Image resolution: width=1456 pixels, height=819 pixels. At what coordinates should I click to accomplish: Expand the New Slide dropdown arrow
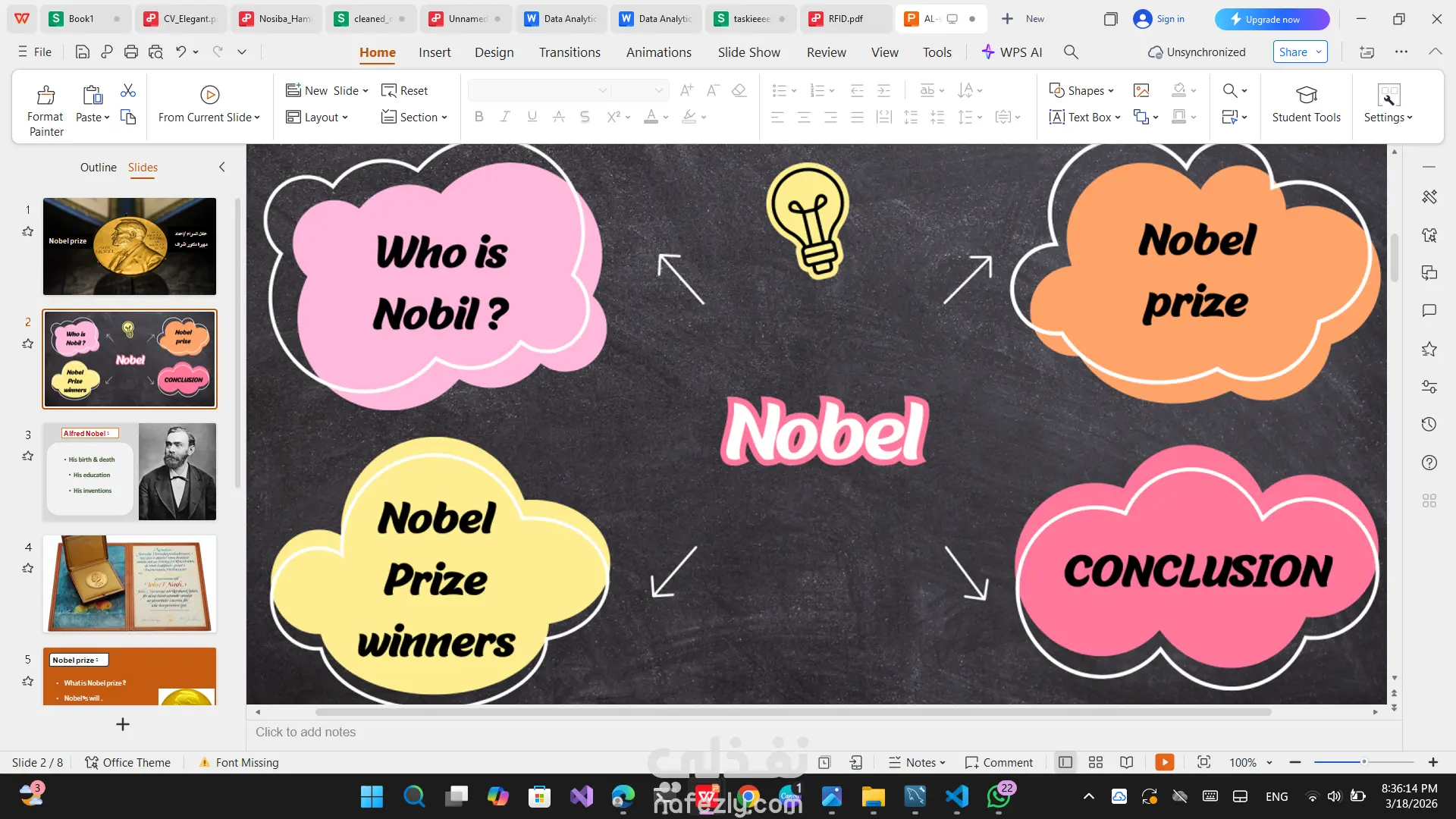coord(366,91)
